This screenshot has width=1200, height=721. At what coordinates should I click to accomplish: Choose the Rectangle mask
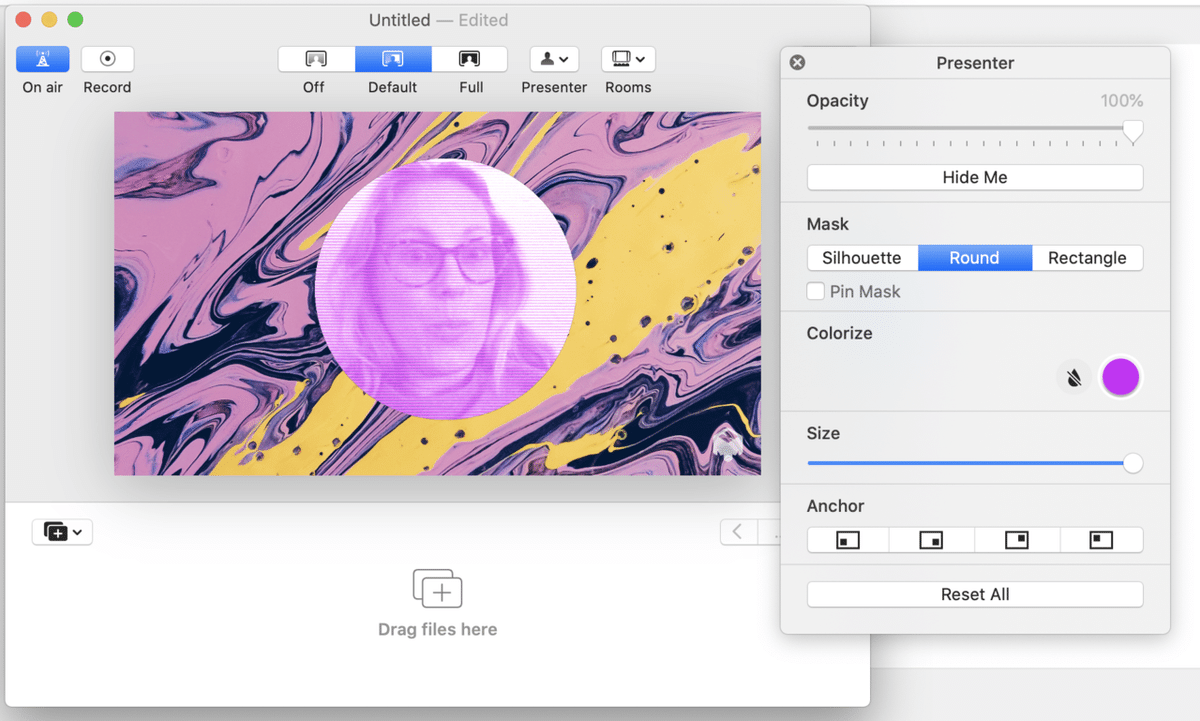(x=1087, y=258)
